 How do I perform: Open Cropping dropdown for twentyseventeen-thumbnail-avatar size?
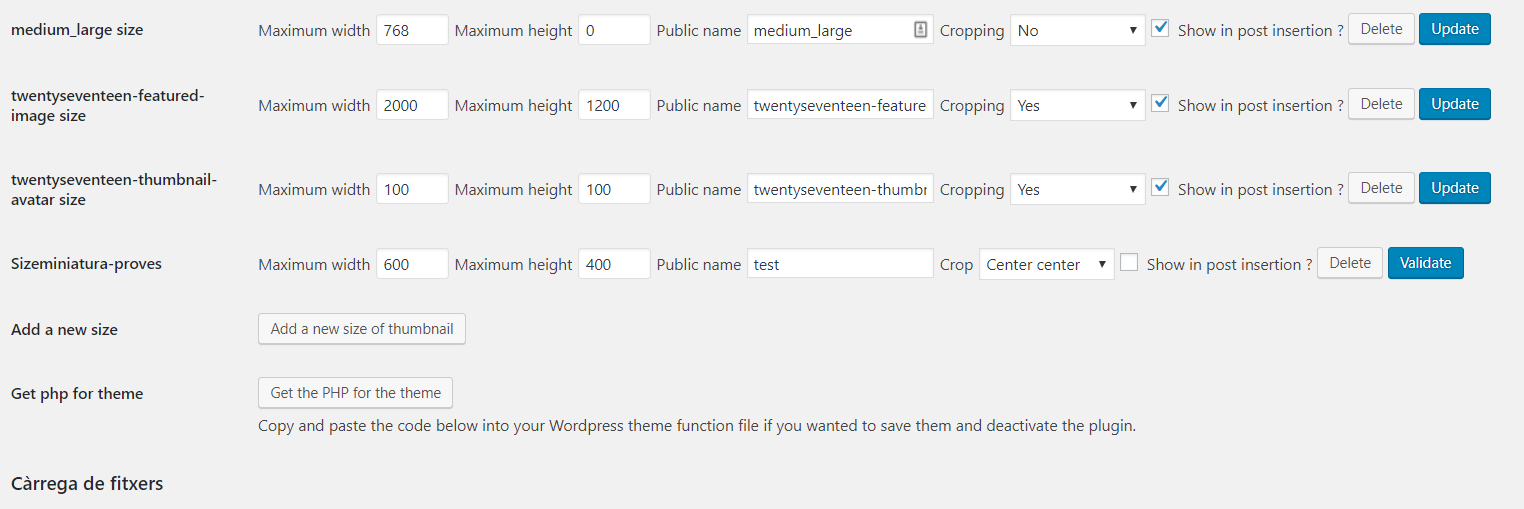pos(1078,189)
